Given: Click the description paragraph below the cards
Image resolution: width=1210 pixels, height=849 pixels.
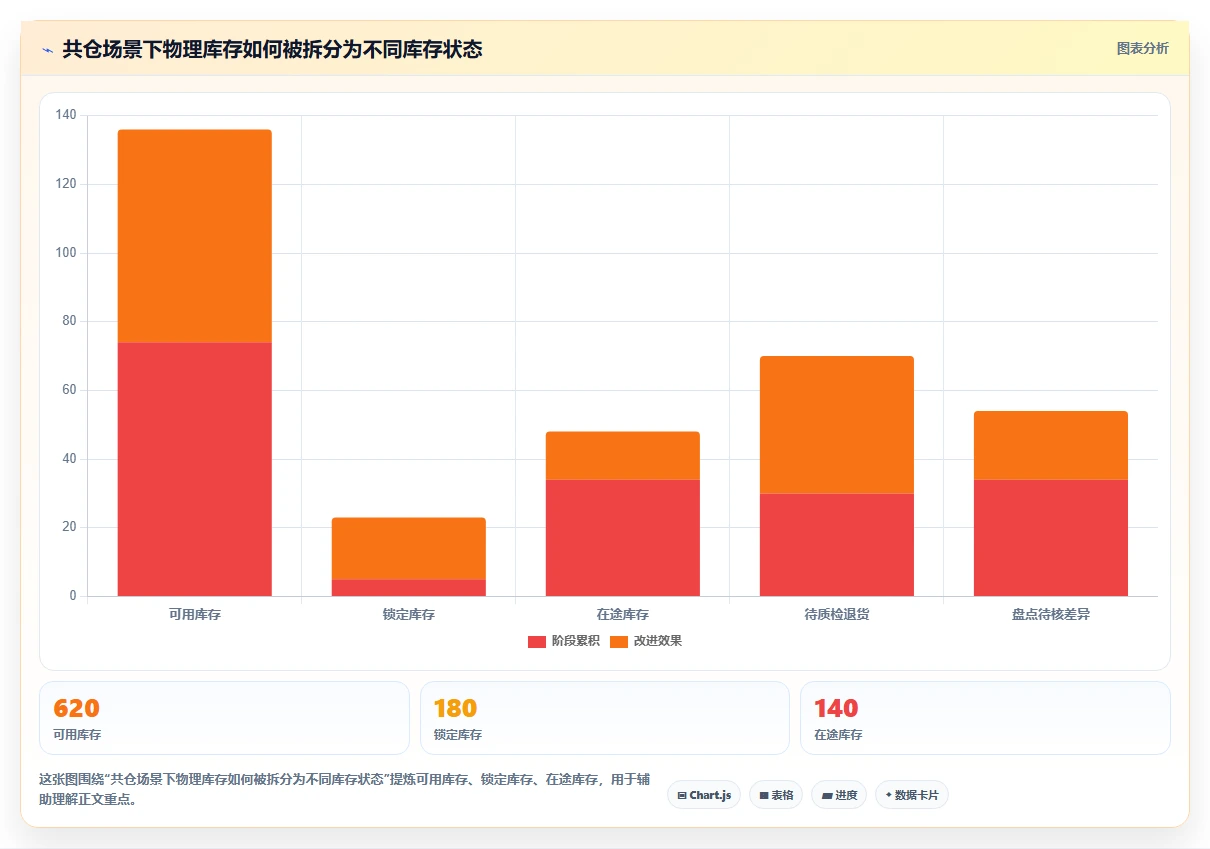Looking at the screenshot, I should click(344, 789).
